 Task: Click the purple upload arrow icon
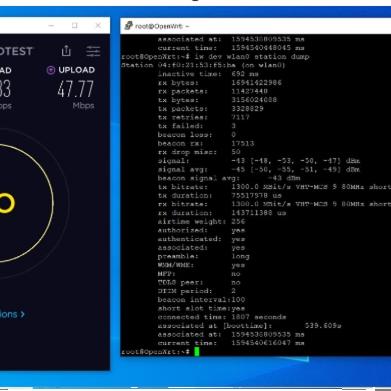pos(51,70)
